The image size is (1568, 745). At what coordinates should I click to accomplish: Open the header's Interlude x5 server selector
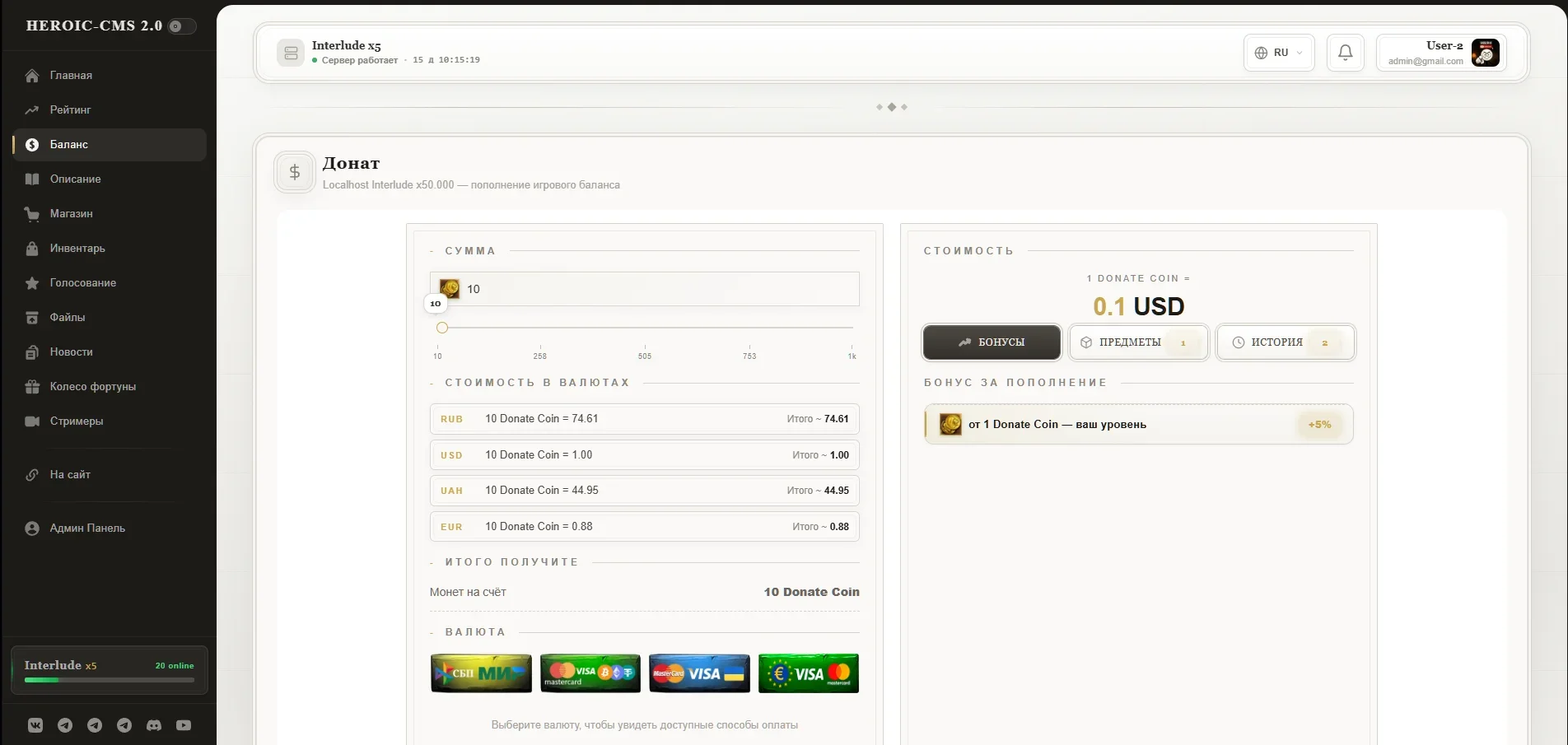point(379,53)
